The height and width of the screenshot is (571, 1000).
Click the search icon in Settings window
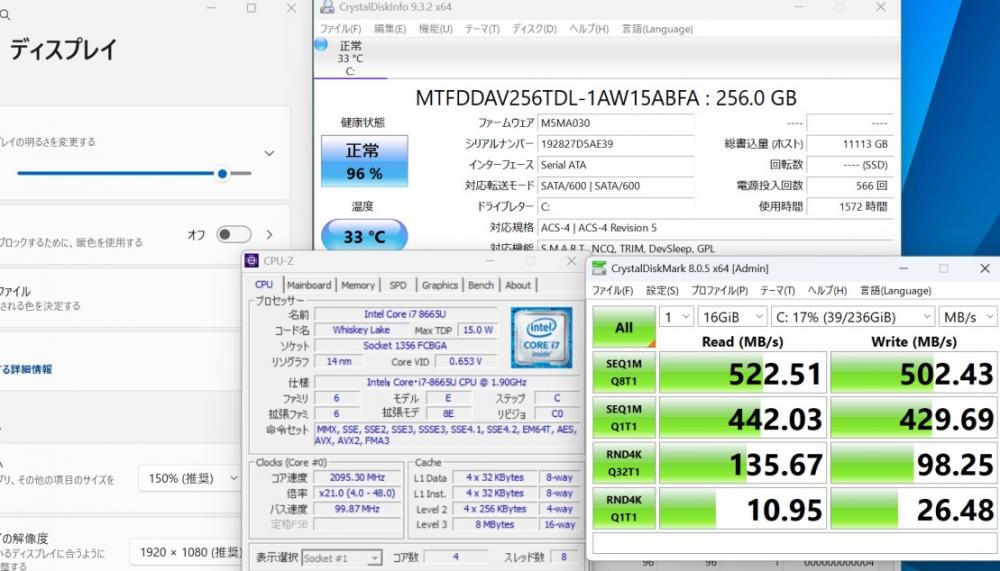point(4,14)
